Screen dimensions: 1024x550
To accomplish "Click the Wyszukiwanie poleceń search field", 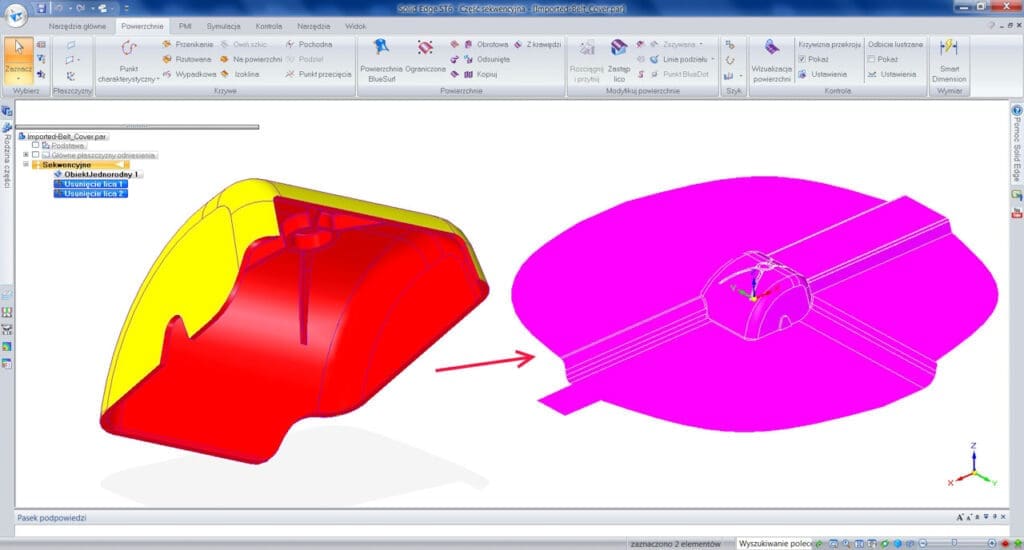I will click(774, 543).
